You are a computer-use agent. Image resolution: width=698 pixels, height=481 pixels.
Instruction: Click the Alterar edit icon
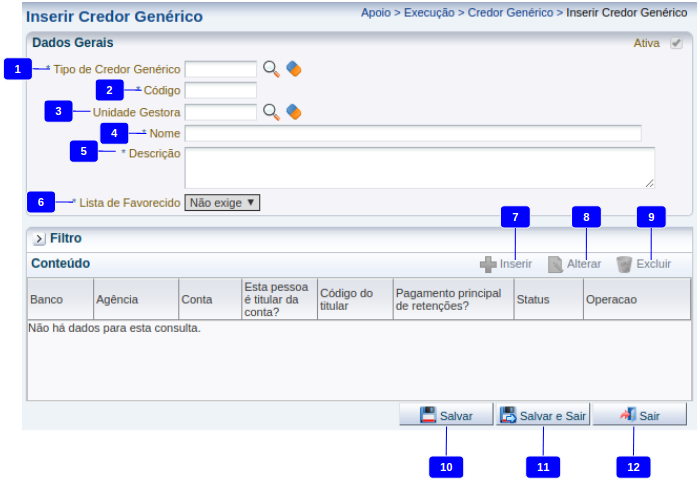coord(555,265)
